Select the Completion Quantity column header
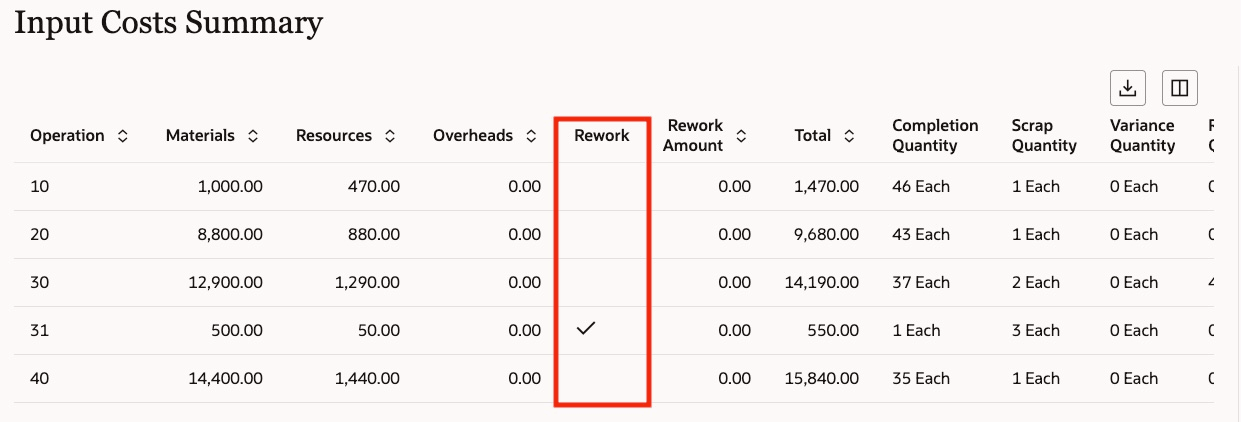Image resolution: width=1241 pixels, height=422 pixels. pos(935,136)
